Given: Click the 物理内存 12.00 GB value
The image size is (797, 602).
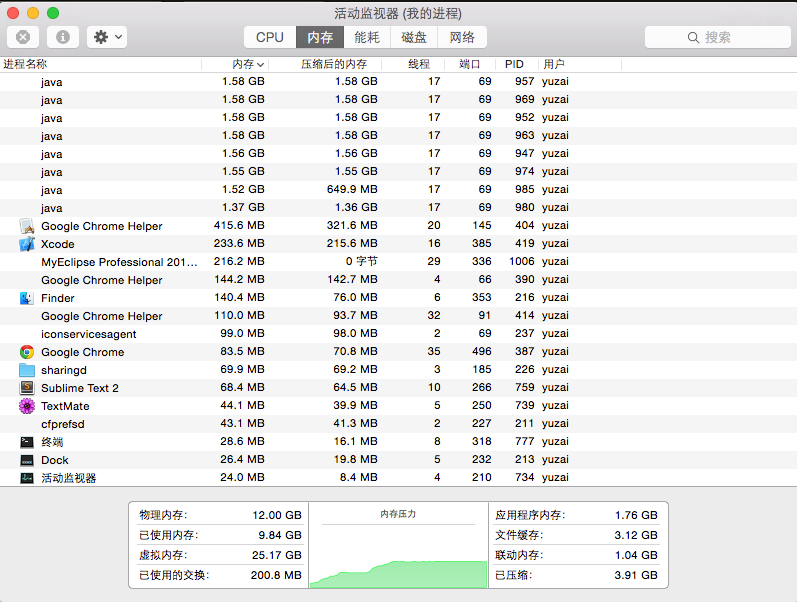Looking at the screenshot, I should [277, 515].
